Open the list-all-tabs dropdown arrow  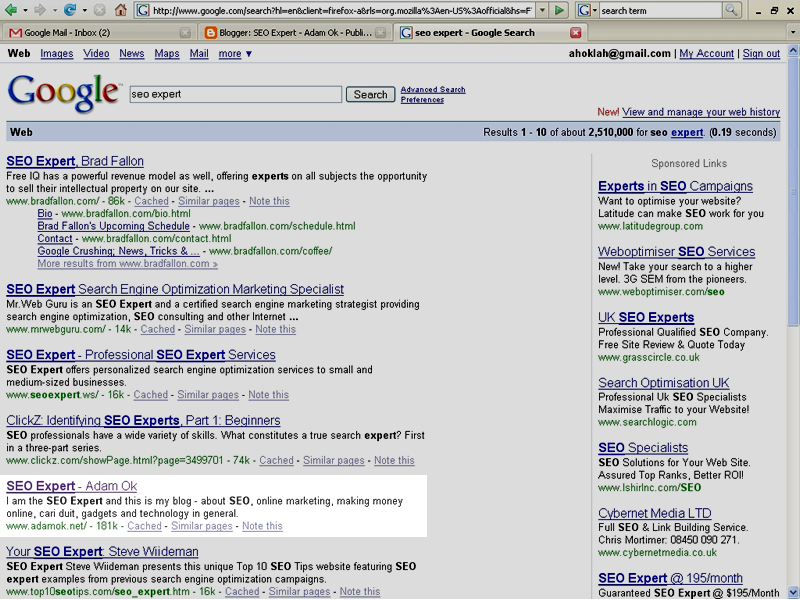pyautogui.click(x=792, y=33)
